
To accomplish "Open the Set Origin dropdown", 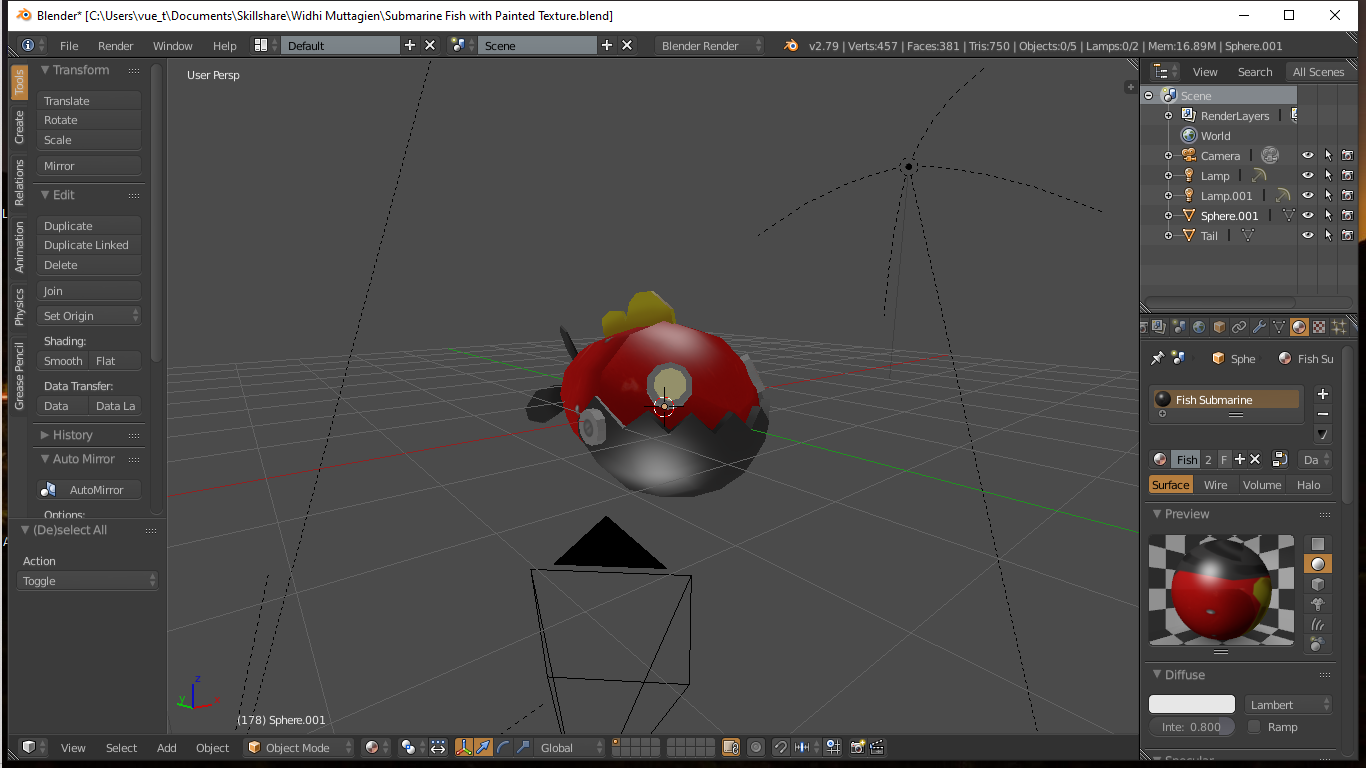I will click(x=90, y=316).
